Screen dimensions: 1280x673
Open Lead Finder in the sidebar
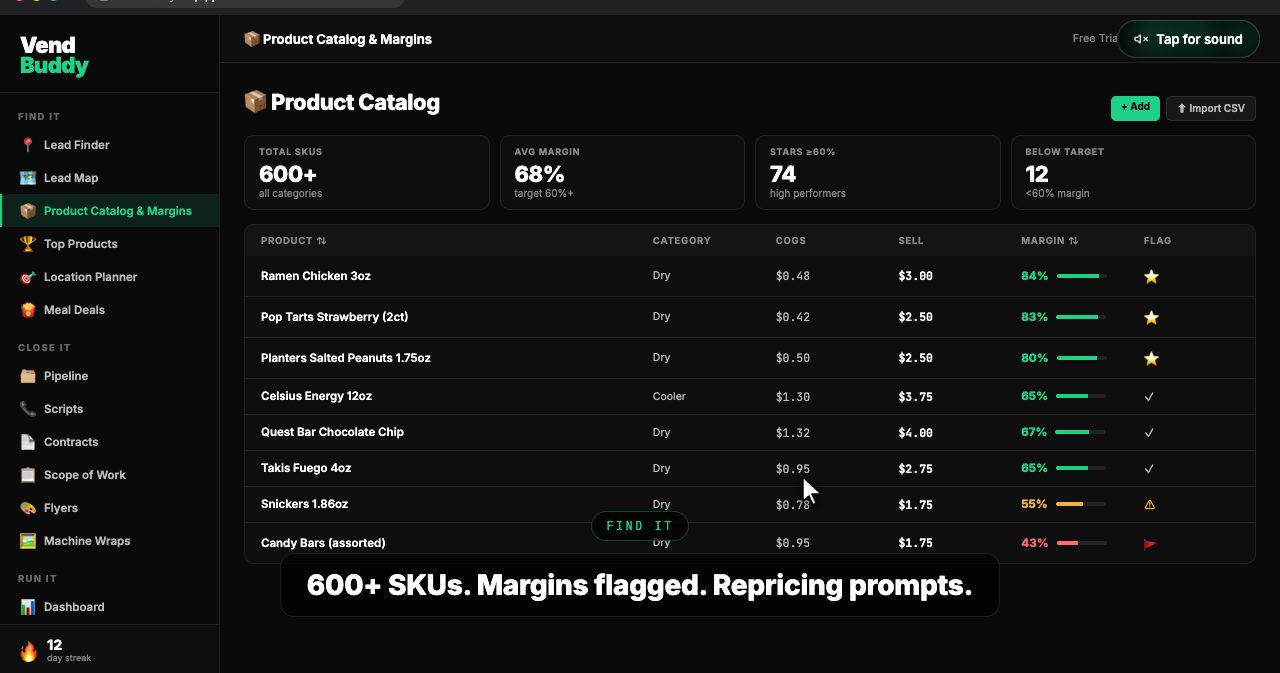110,145
